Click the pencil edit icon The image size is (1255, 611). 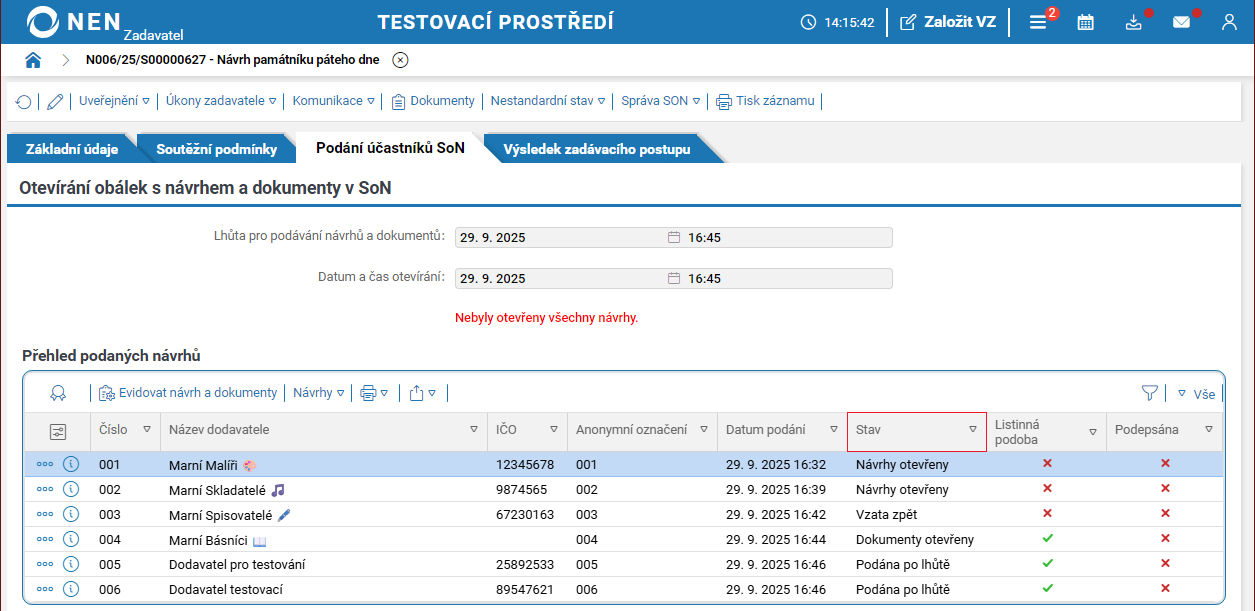point(55,101)
